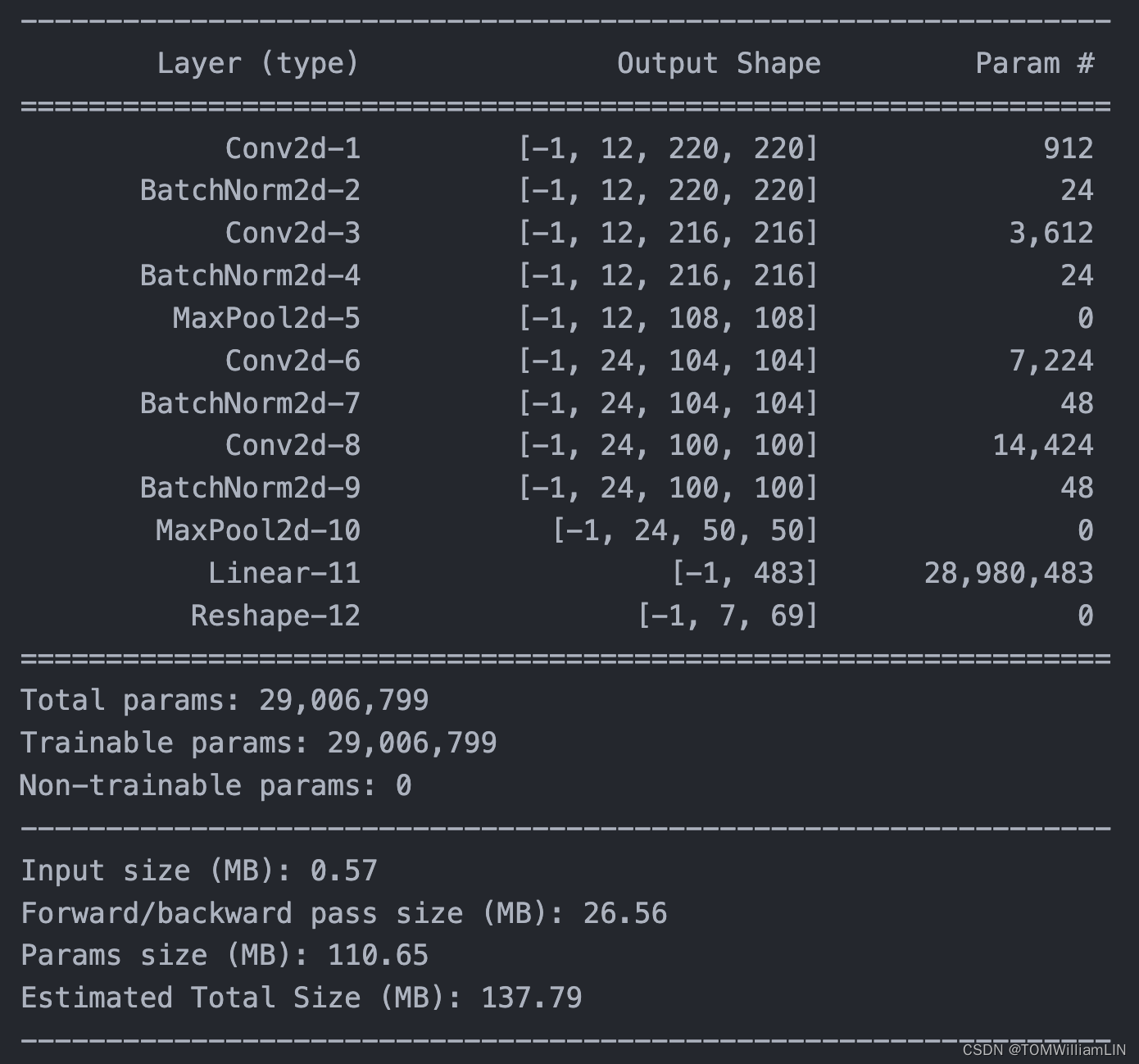This screenshot has width=1139, height=1064.
Task: Click the Output Shape column header
Action: [719, 63]
